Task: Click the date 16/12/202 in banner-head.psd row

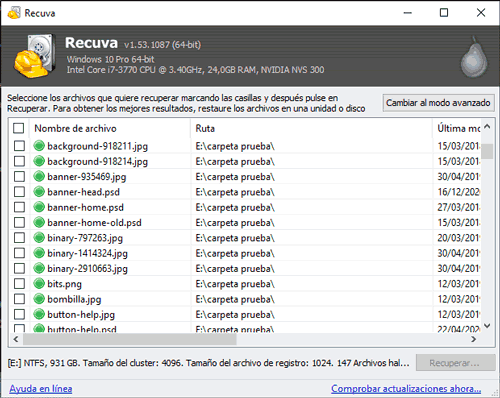Action: (458, 192)
